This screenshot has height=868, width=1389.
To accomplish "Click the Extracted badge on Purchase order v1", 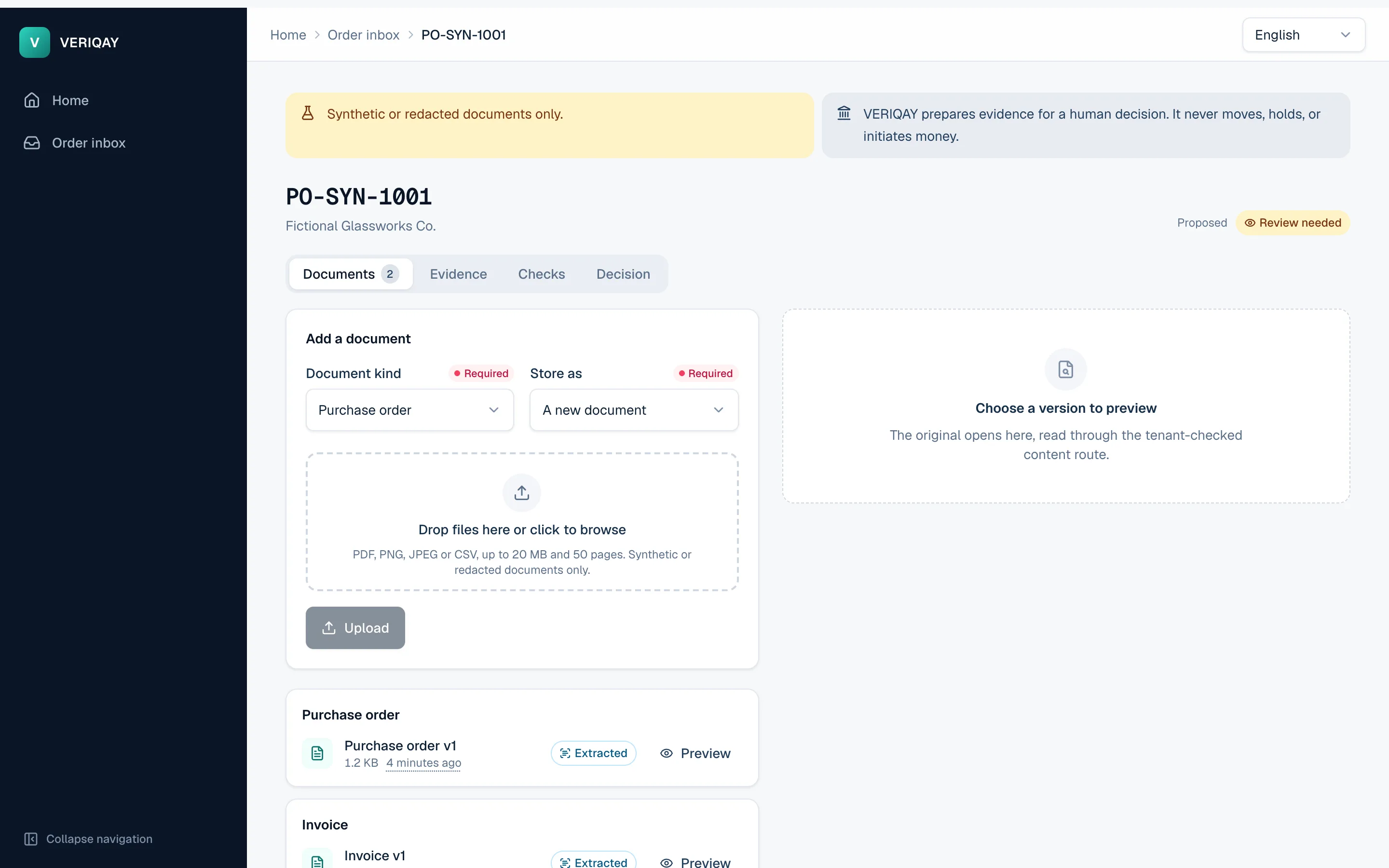I will coord(594,753).
